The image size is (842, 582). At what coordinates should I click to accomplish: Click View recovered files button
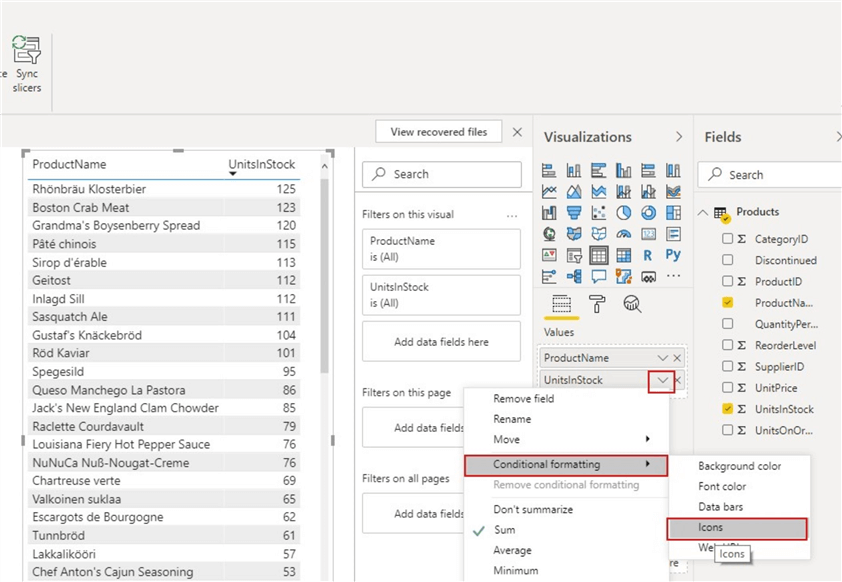tap(439, 132)
